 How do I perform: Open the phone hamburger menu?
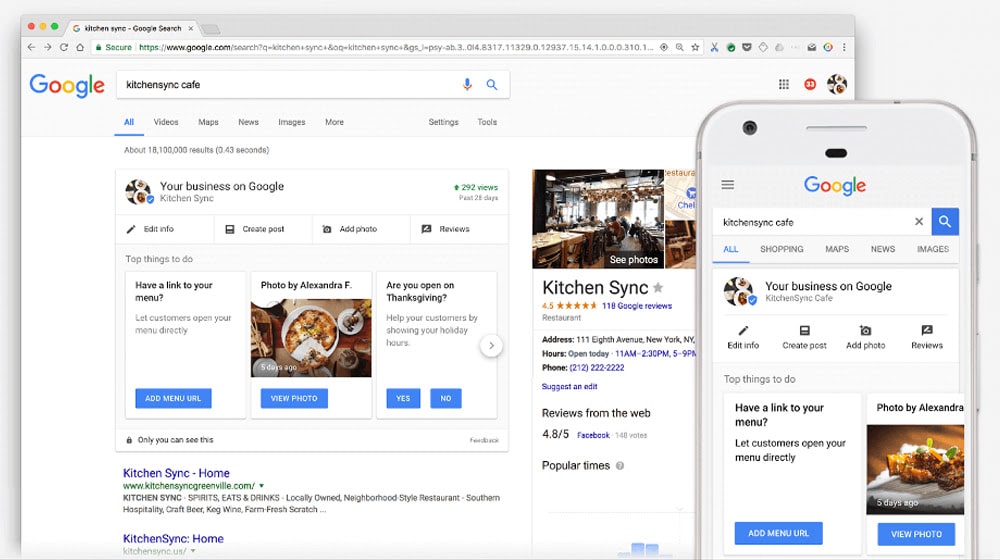click(728, 185)
